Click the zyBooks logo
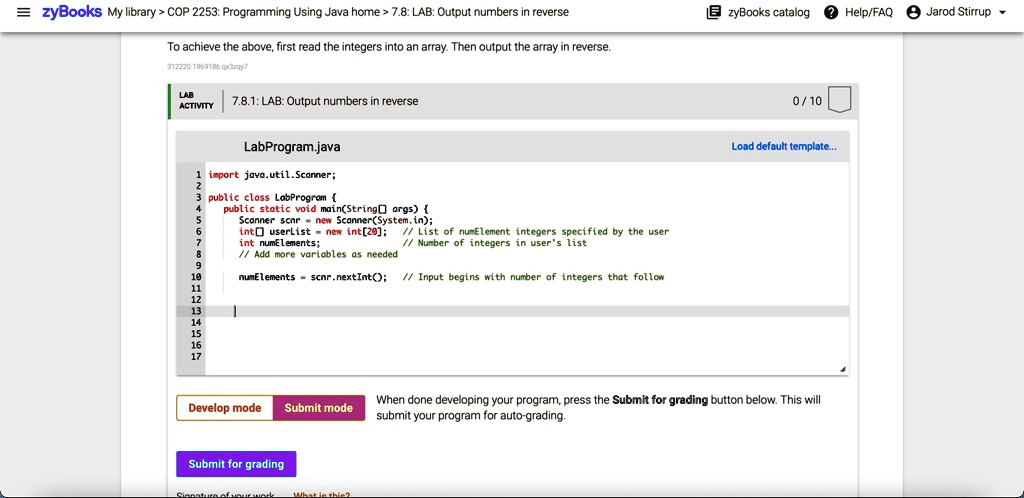 click(72, 12)
